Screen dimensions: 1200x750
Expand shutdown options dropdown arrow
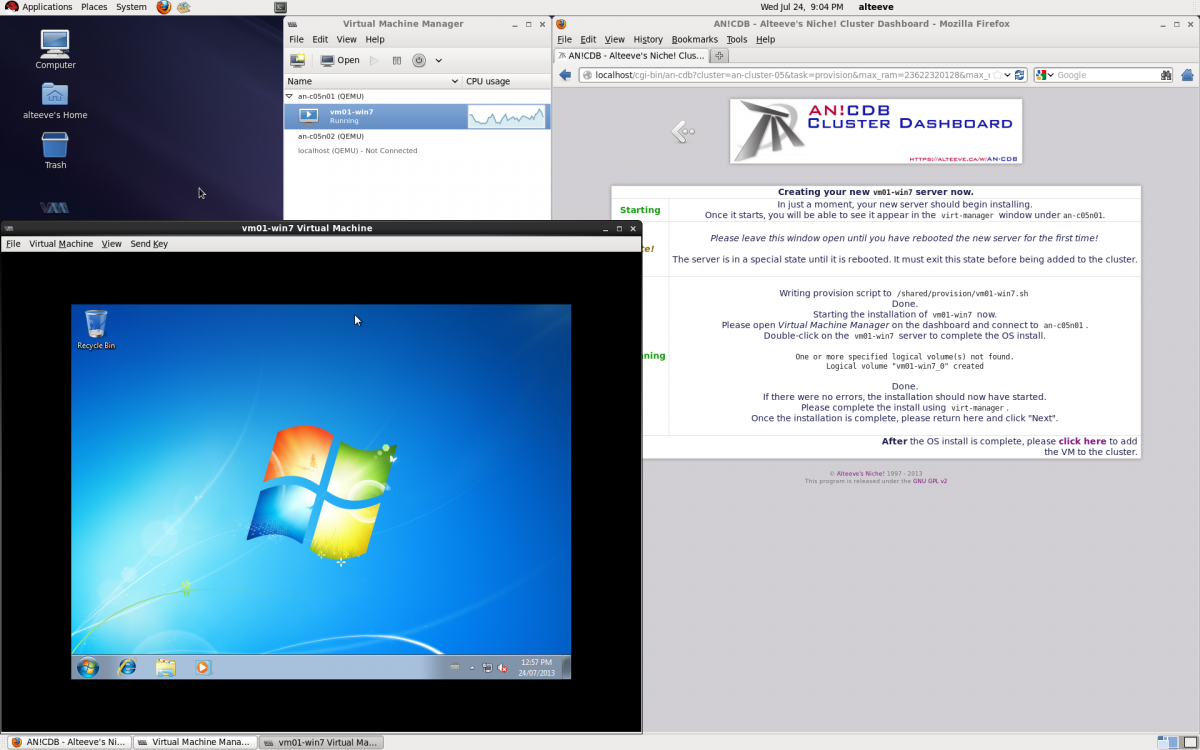pyautogui.click(x=438, y=60)
